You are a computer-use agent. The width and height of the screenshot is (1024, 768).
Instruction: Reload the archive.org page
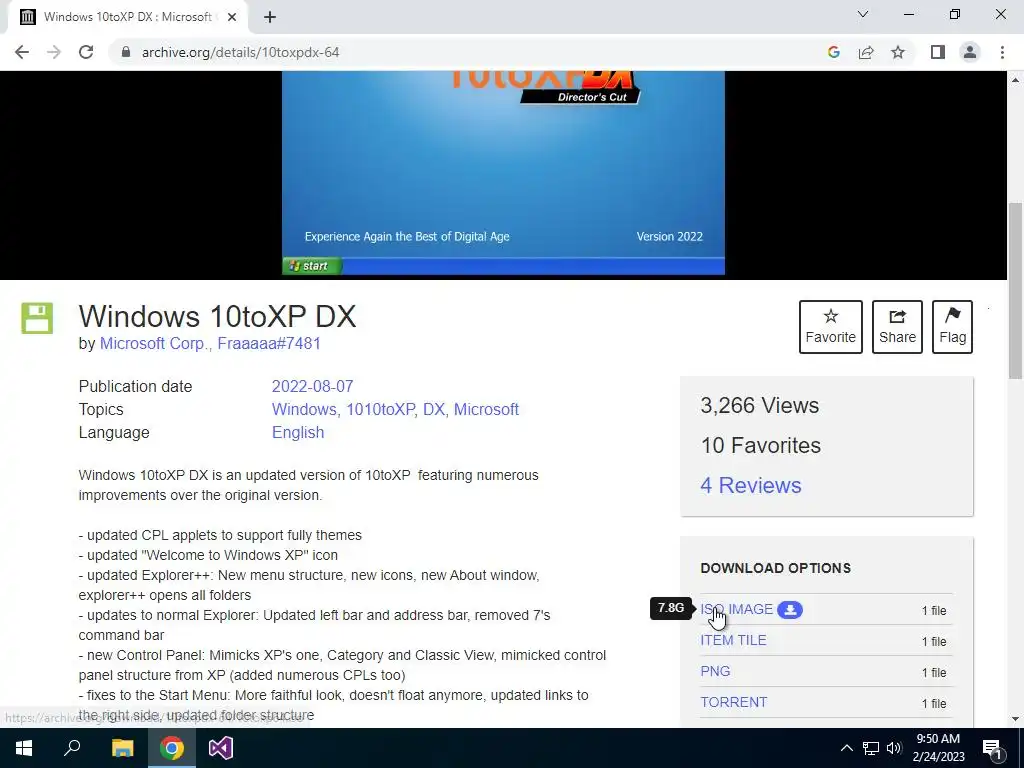pyautogui.click(x=86, y=52)
